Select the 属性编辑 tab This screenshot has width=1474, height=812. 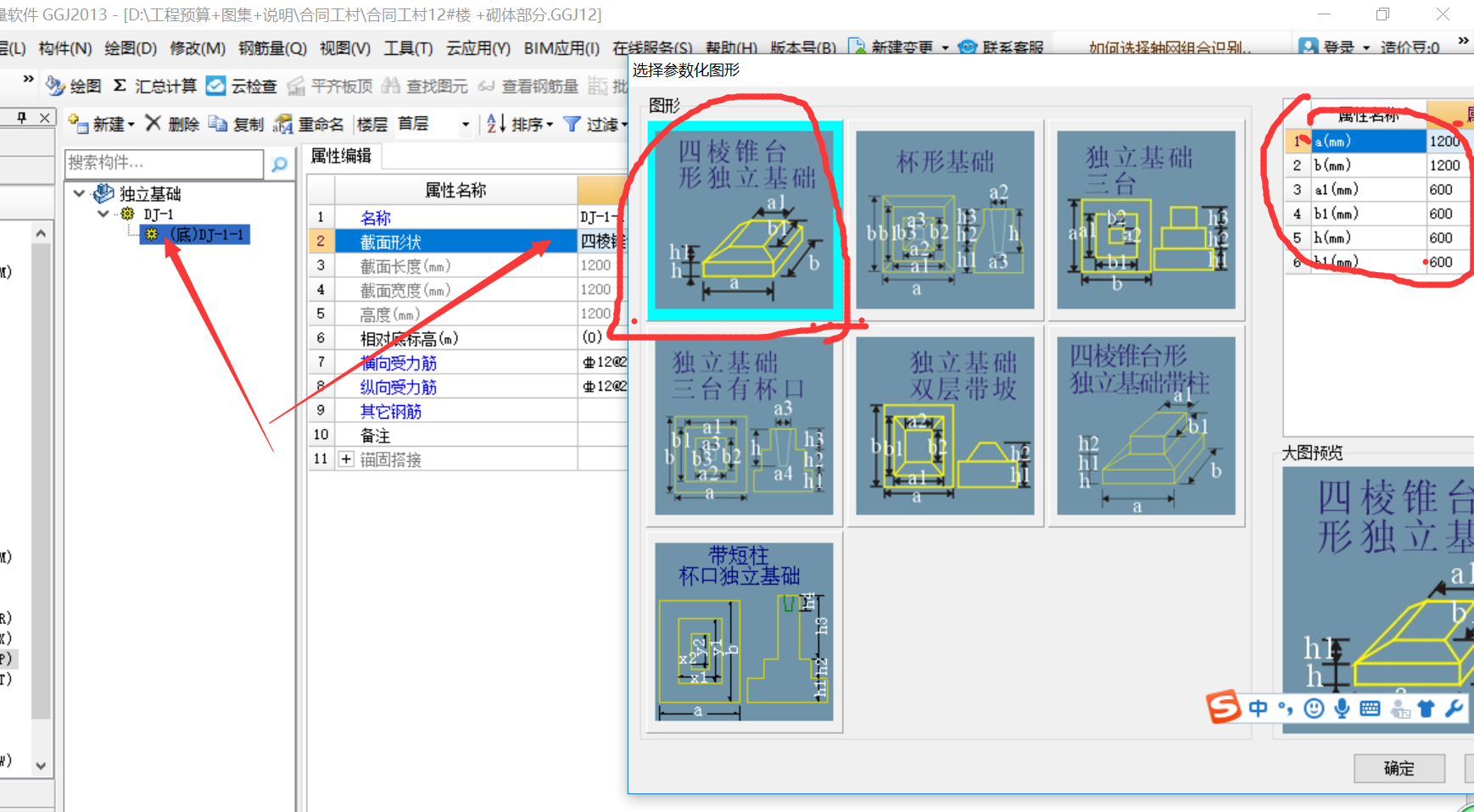pyautogui.click(x=341, y=155)
